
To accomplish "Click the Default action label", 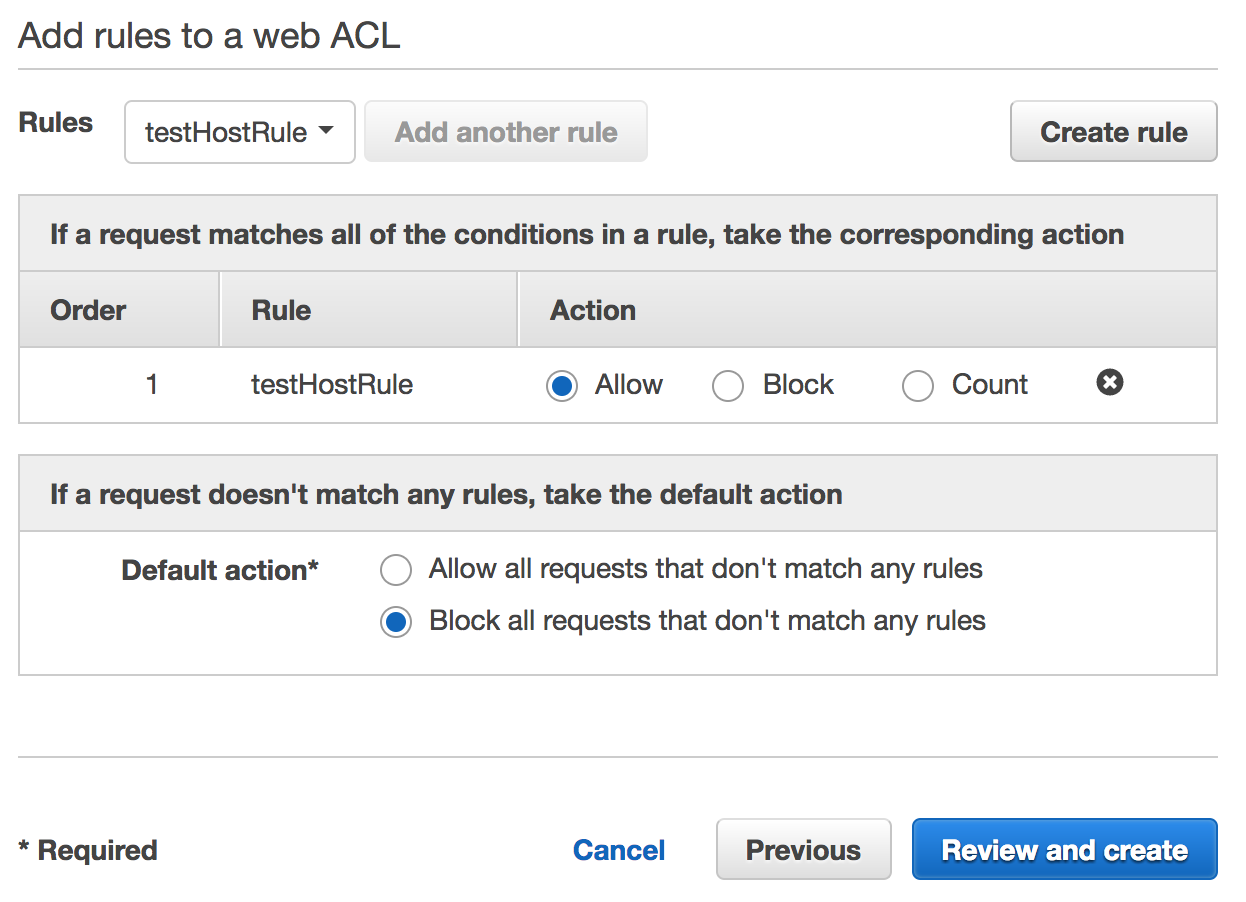I will pos(220,571).
